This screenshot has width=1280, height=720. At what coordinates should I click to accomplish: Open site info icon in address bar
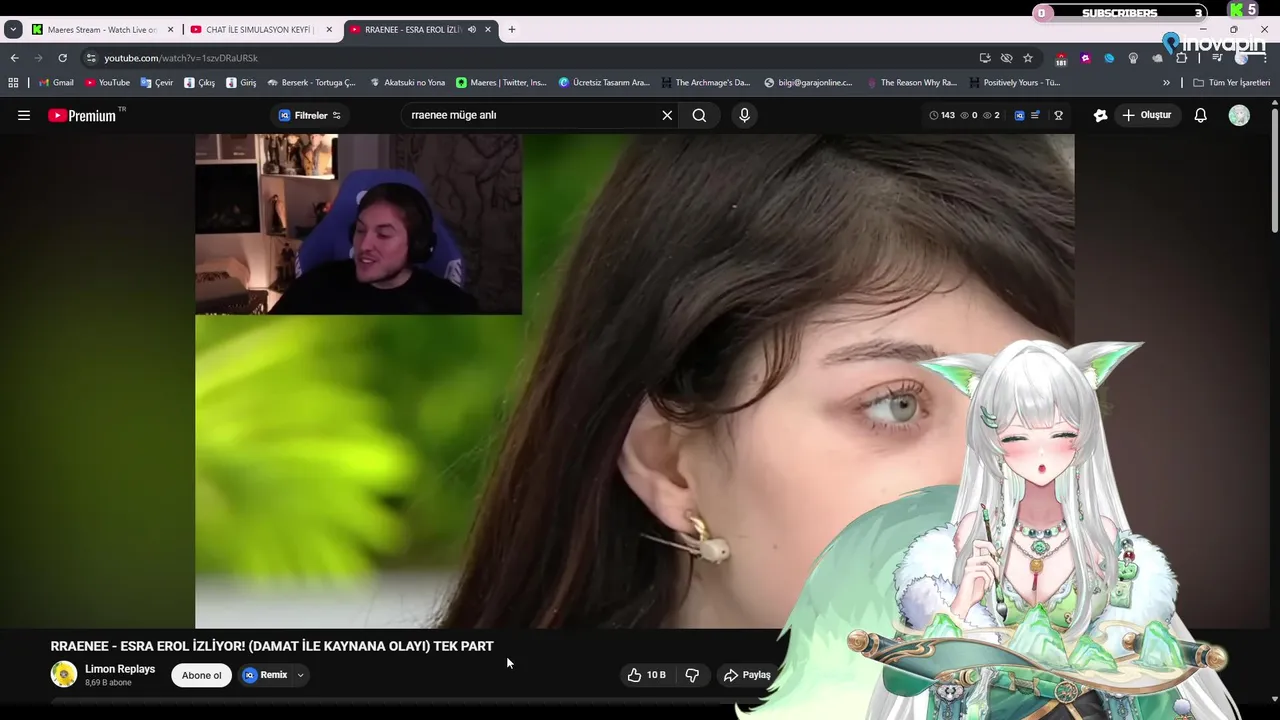tap(91, 58)
